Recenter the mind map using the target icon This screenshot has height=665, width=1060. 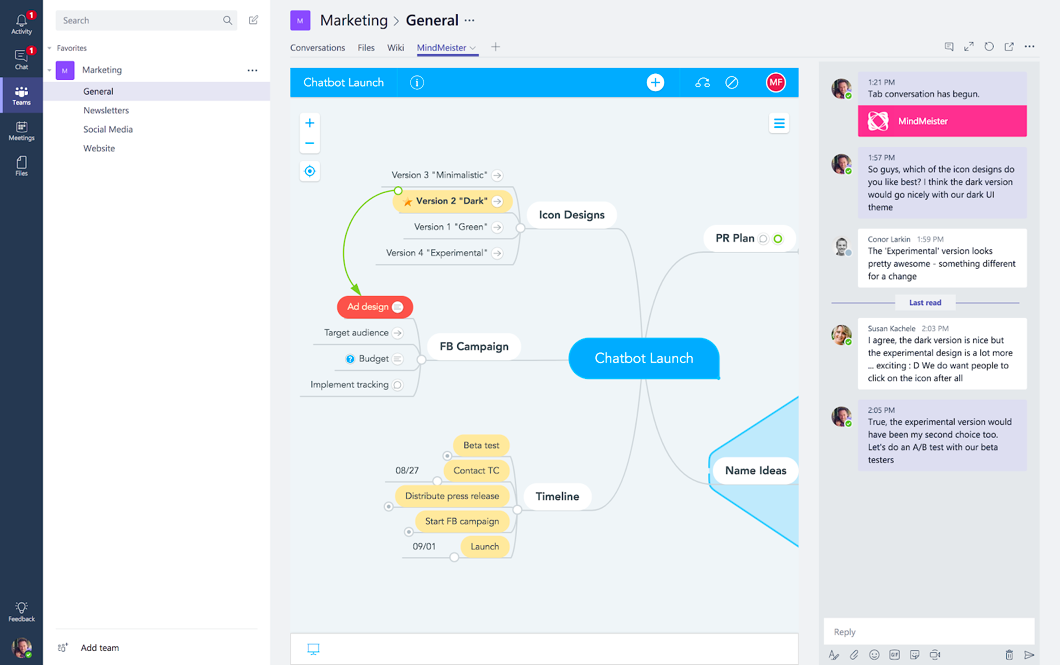[x=310, y=170]
